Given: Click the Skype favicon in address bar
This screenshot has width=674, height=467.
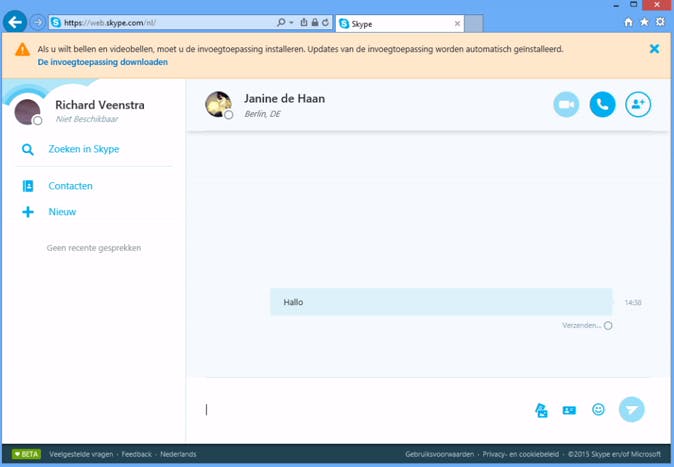Looking at the screenshot, I should pos(55,22).
